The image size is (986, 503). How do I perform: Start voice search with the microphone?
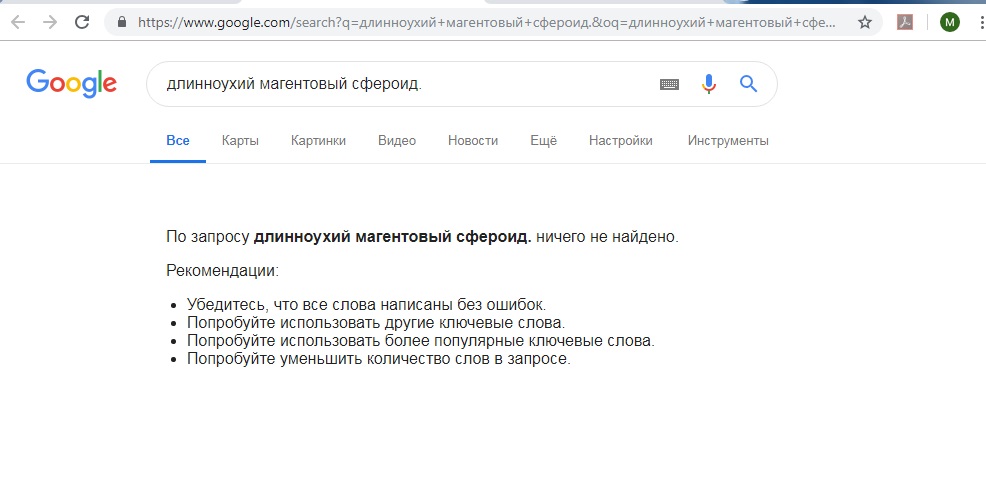pyautogui.click(x=709, y=84)
